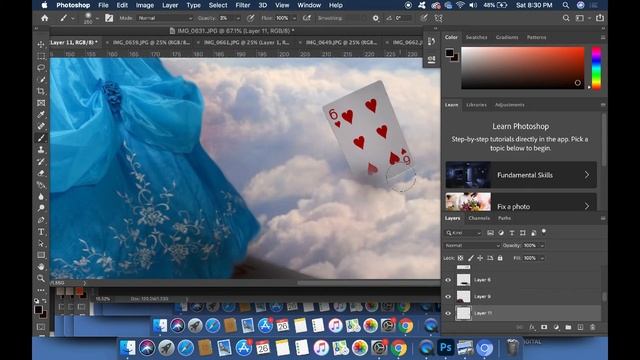
Task: Toggle airbrush-style build-up in options bar
Action: point(307,18)
